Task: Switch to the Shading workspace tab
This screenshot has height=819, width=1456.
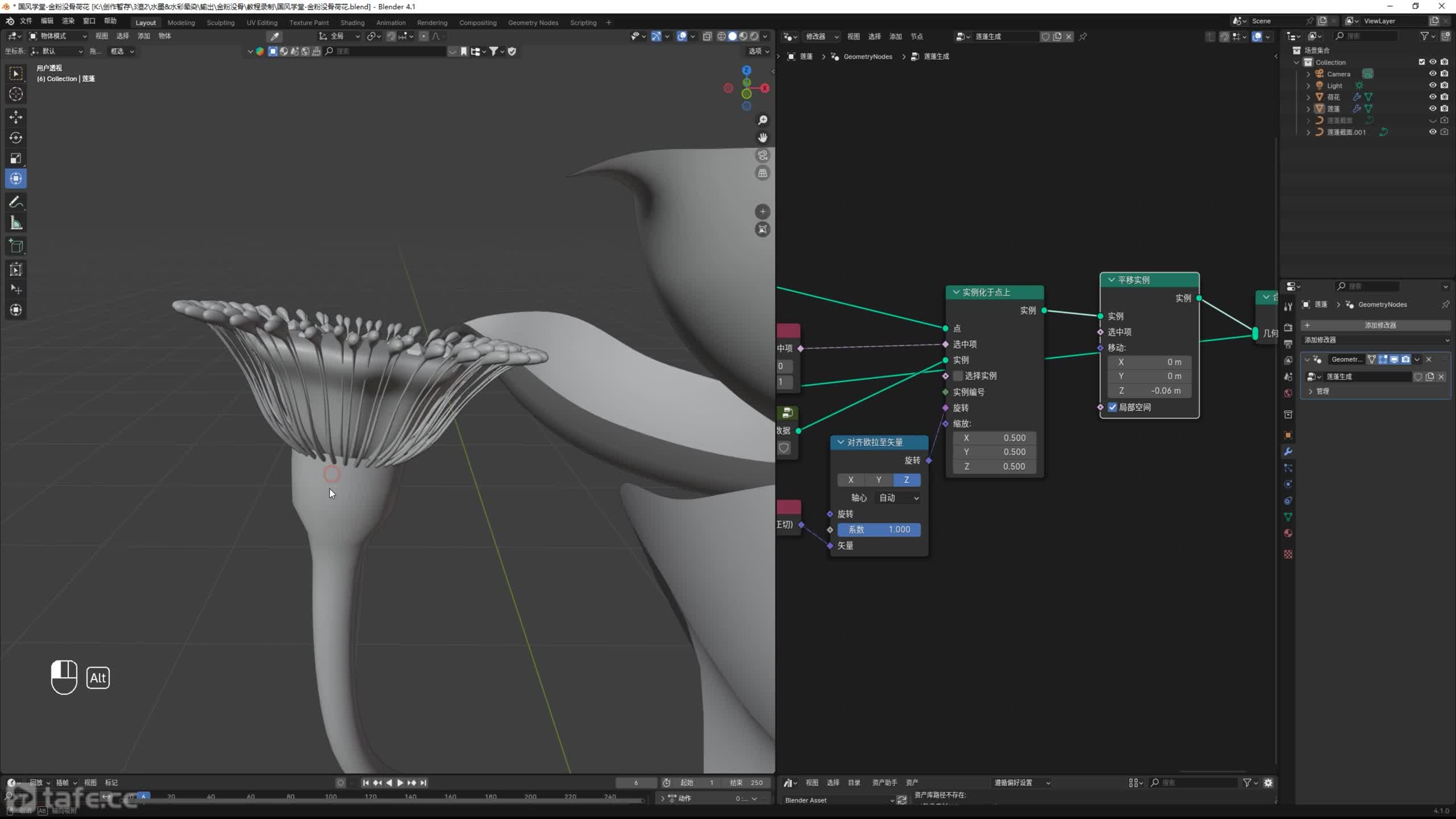Action: pyautogui.click(x=352, y=23)
